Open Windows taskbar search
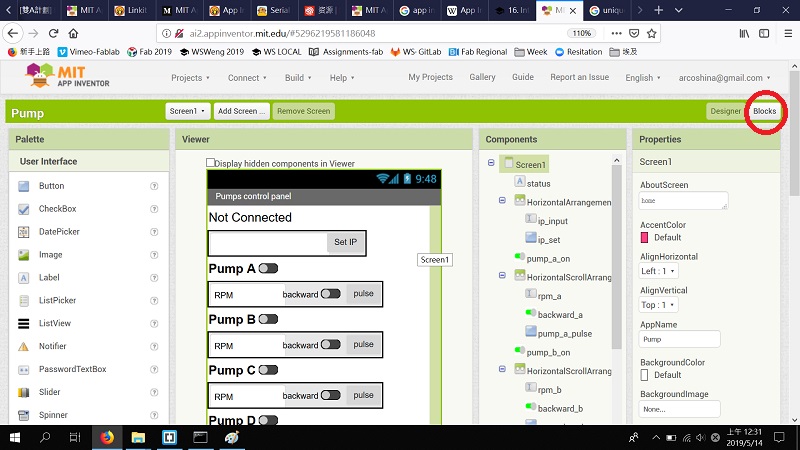 [x=45, y=437]
